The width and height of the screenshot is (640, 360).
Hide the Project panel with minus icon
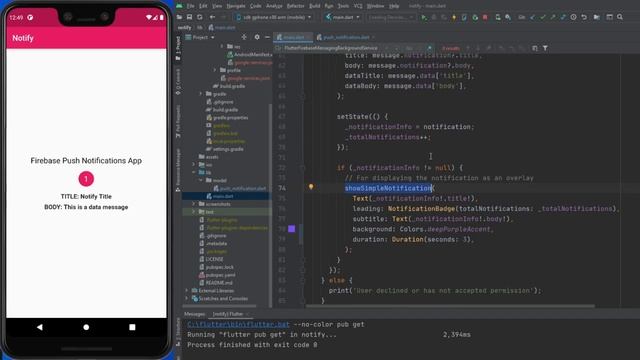click(267, 37)
